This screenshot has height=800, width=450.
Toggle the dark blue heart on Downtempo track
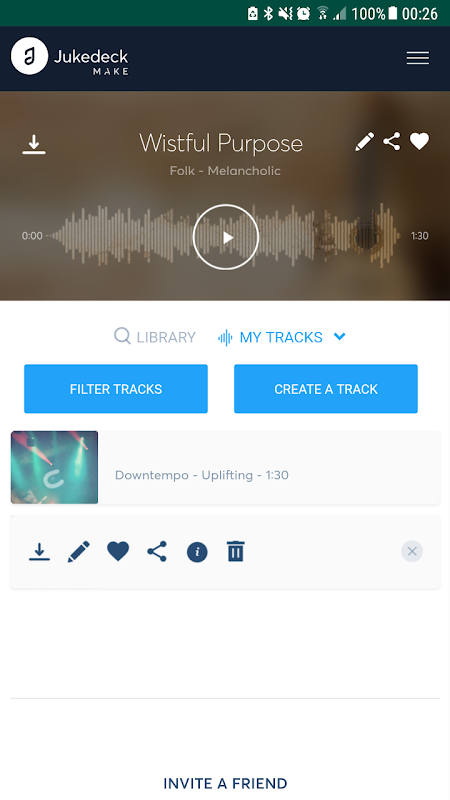[x=118, y=552]
